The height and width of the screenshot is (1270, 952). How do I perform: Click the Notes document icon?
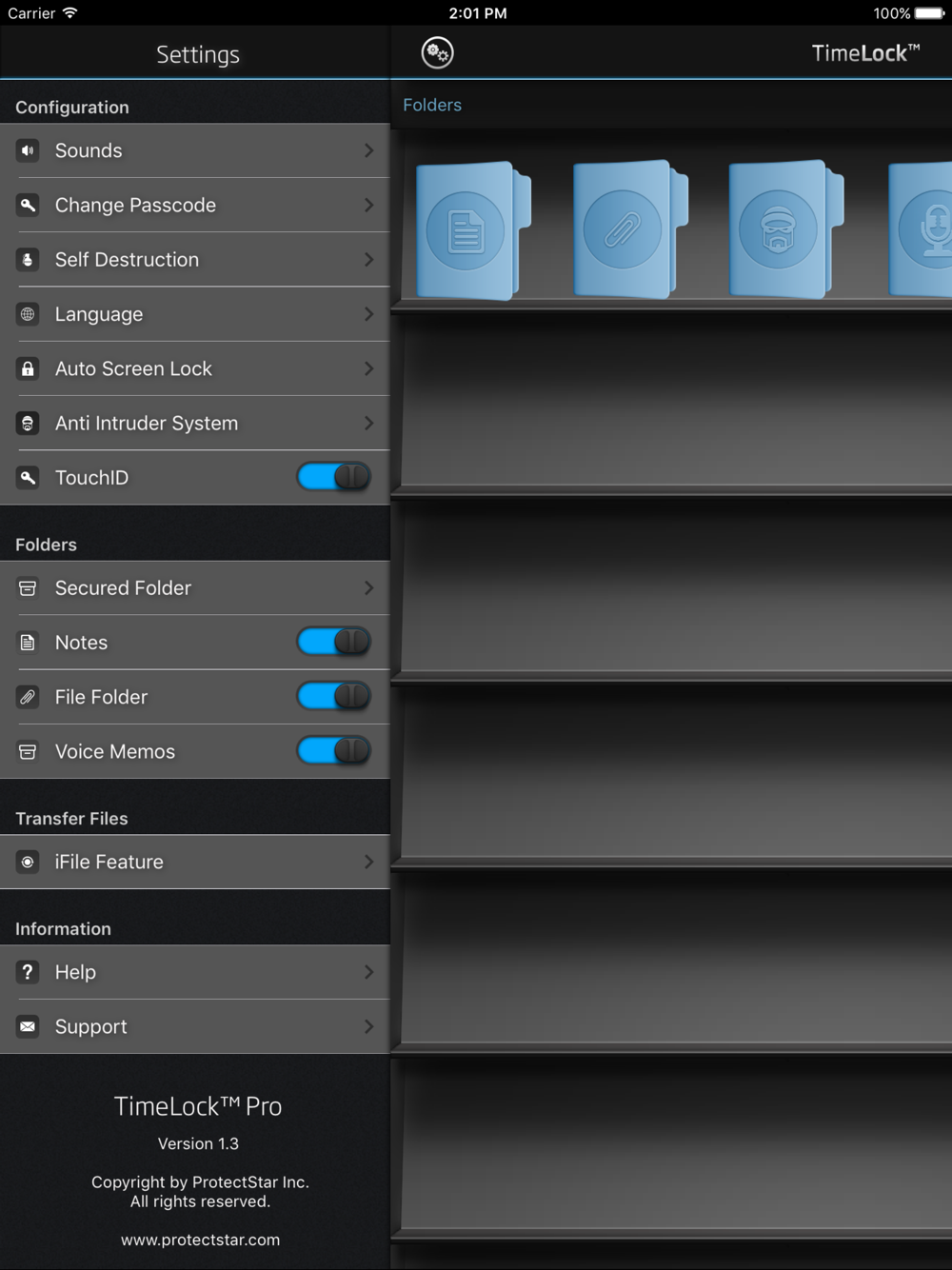tap(28, 643)
